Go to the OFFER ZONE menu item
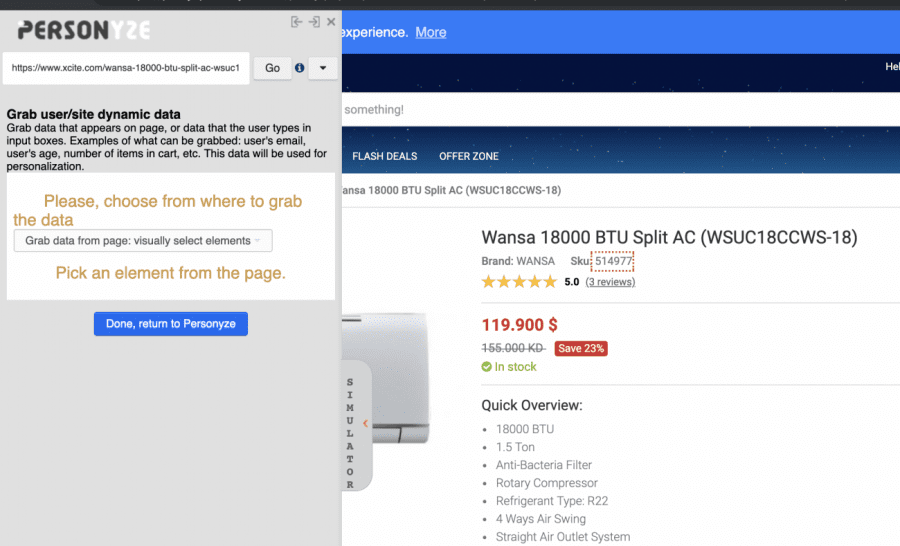This screenshot has width=900, height=546. (469, 156)
